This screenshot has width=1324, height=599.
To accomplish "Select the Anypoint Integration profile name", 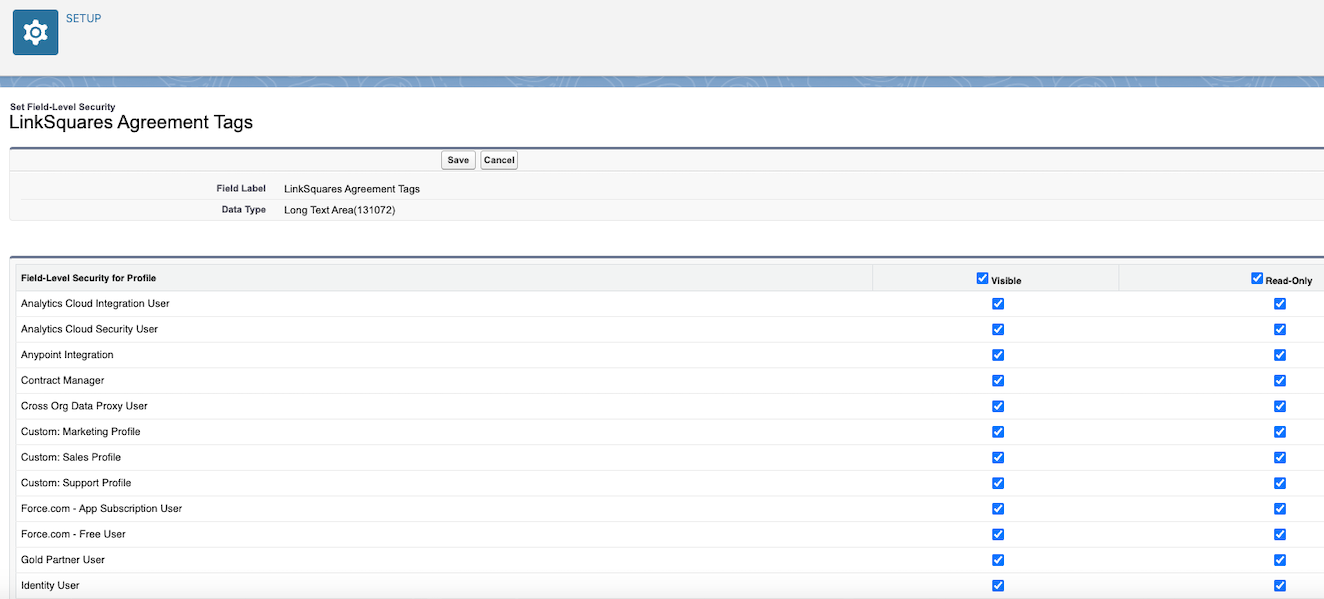I will click(67, 355).
